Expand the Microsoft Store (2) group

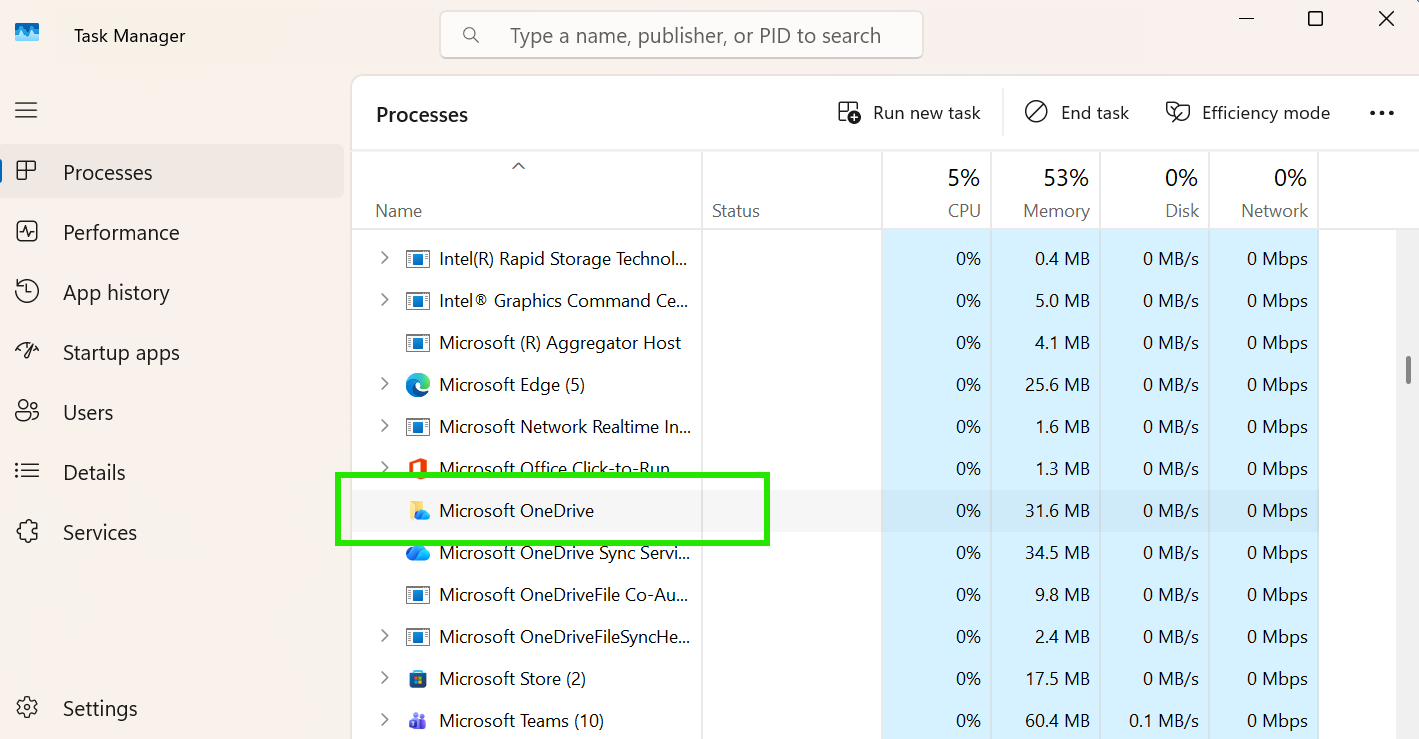tap(385, 679)
